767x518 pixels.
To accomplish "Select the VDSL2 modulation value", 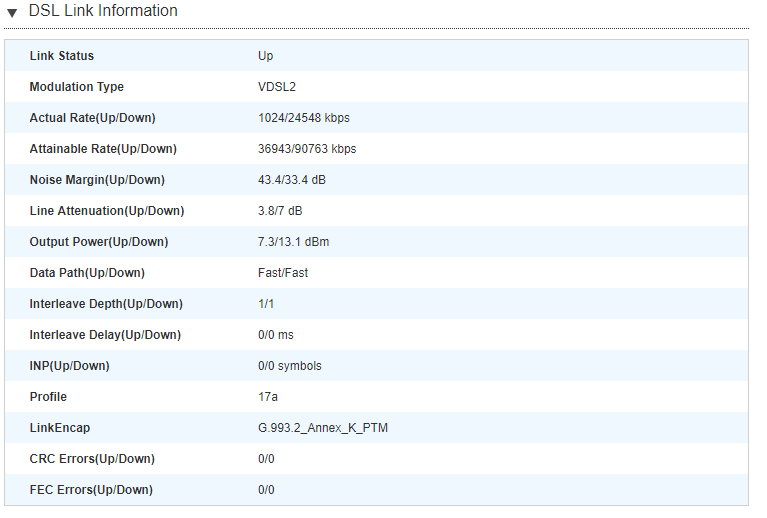I will [x=277, y=87].
